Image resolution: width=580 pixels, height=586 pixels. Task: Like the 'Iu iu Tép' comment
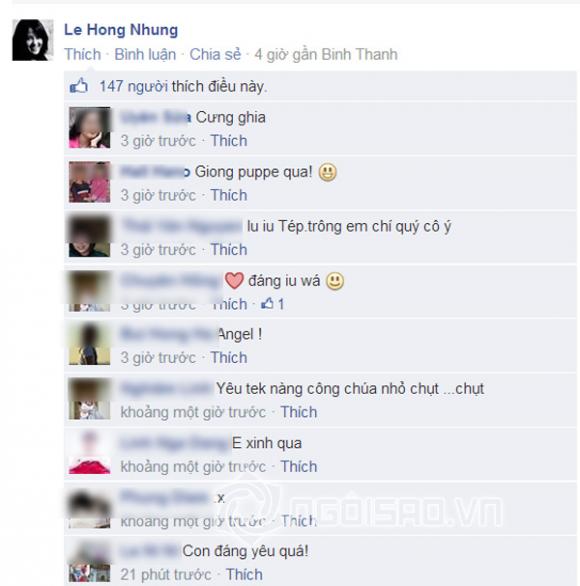click(x=229, y=250)
